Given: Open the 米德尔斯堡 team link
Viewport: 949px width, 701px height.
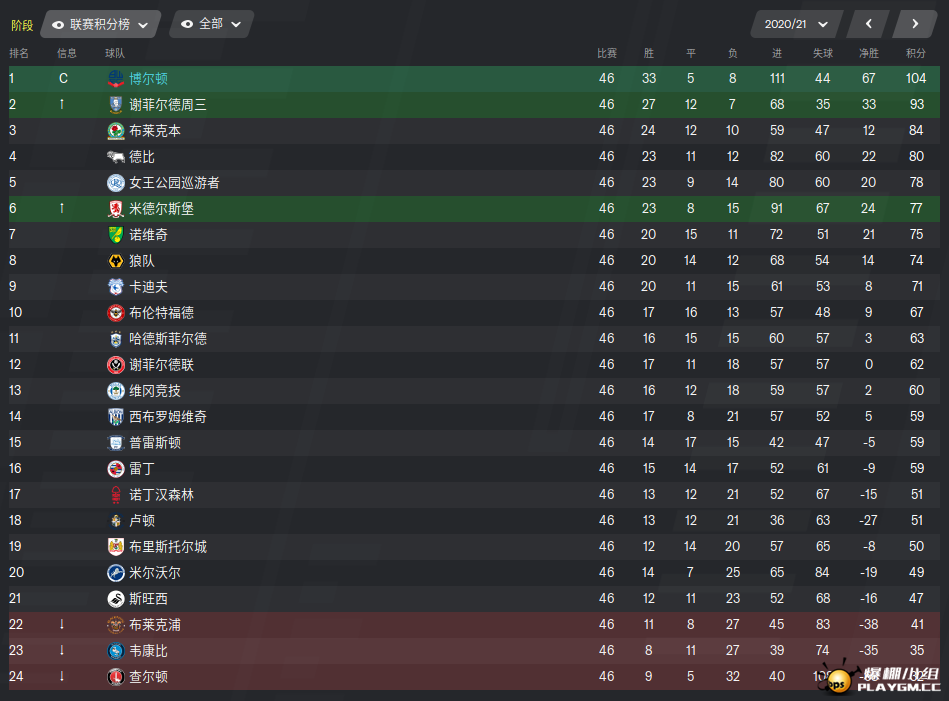Looking at the screenshot, I should (x=162, y=209).
